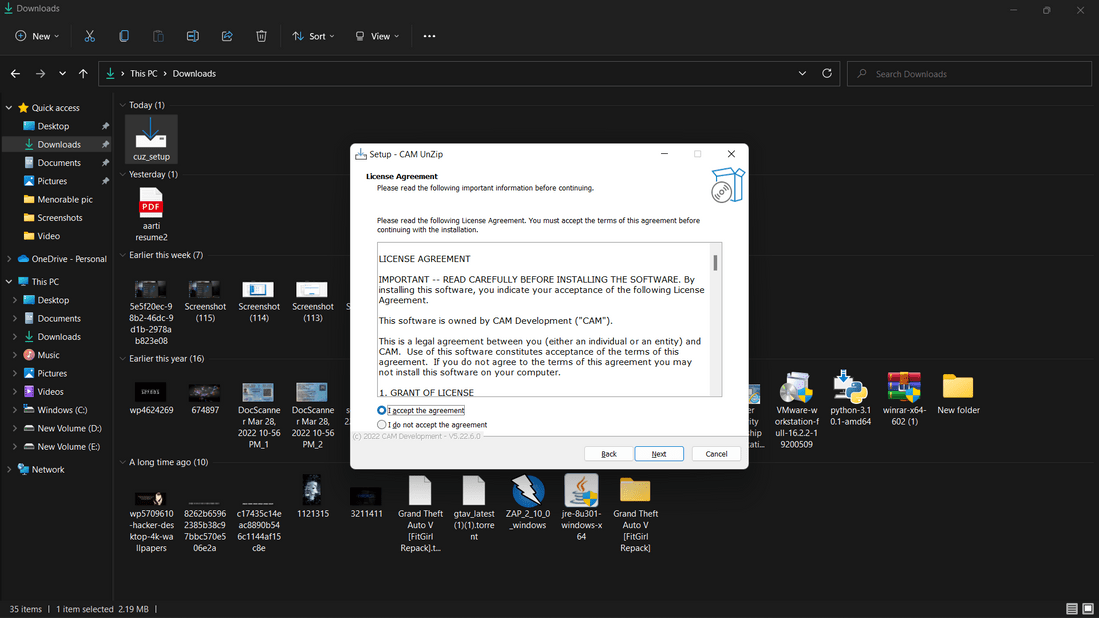Click the Delete trash icon
Image resolution: width=1099 pixels, height=618 pixels.
coord(261,36)
